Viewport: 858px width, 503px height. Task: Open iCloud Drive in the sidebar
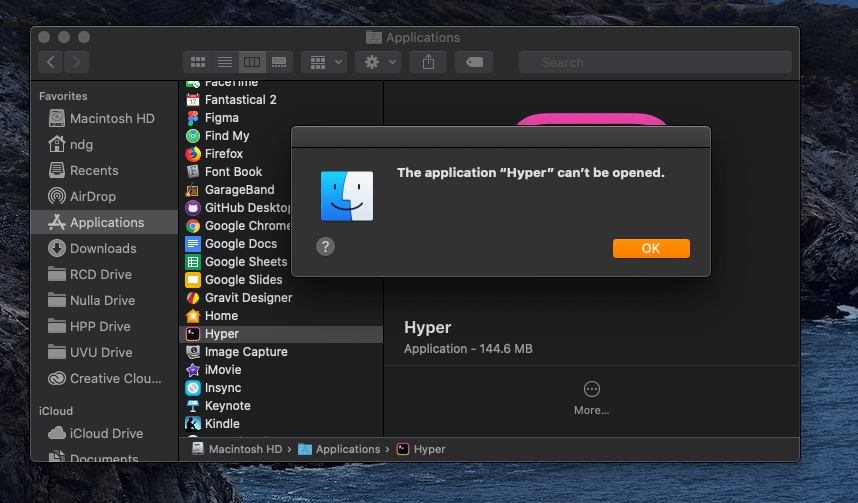(x=104, y=433)
